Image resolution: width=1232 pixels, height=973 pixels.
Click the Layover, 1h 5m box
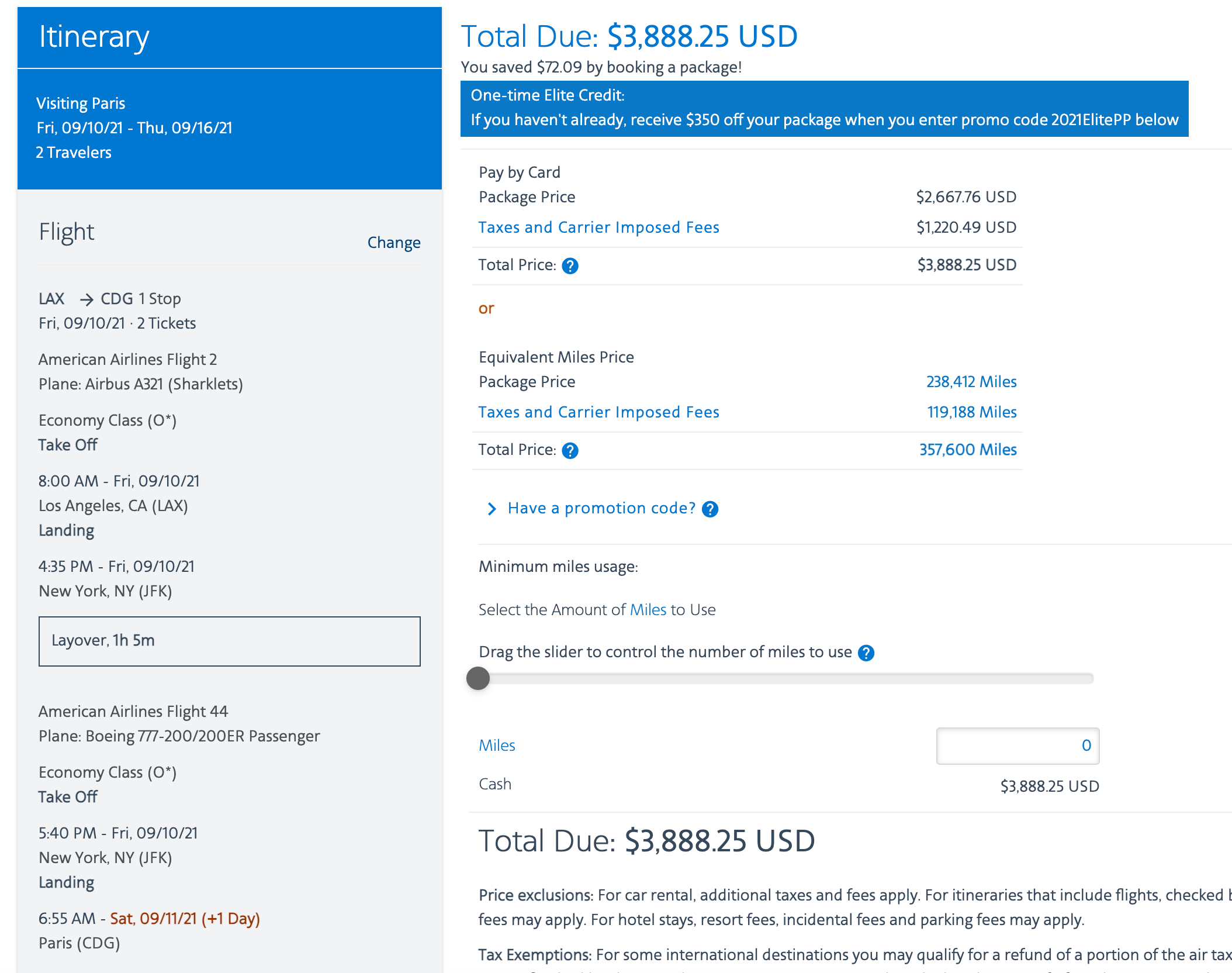click(230, 641)
